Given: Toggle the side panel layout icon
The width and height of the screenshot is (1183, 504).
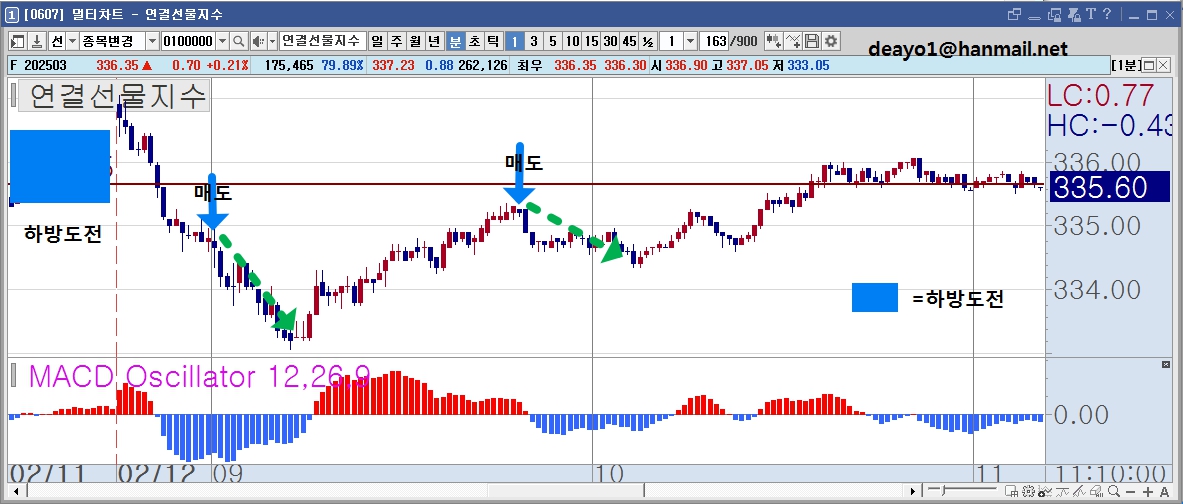Looking at the screenshot, I should point(17,40).
